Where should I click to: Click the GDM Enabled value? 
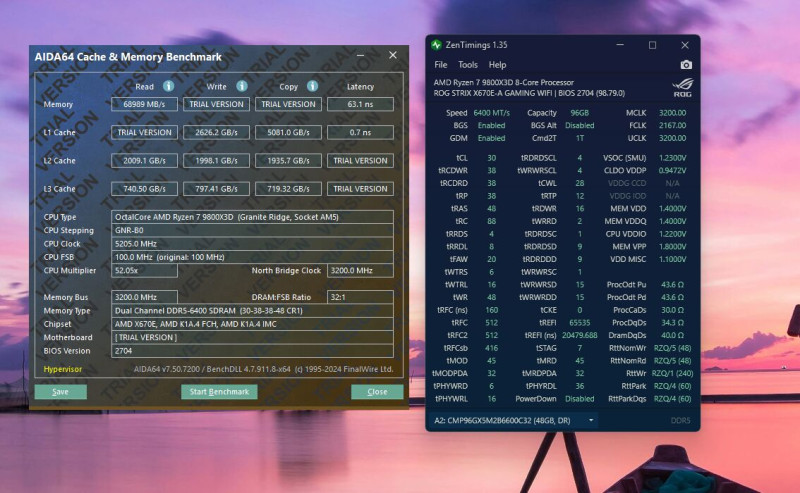click(491, 138)
